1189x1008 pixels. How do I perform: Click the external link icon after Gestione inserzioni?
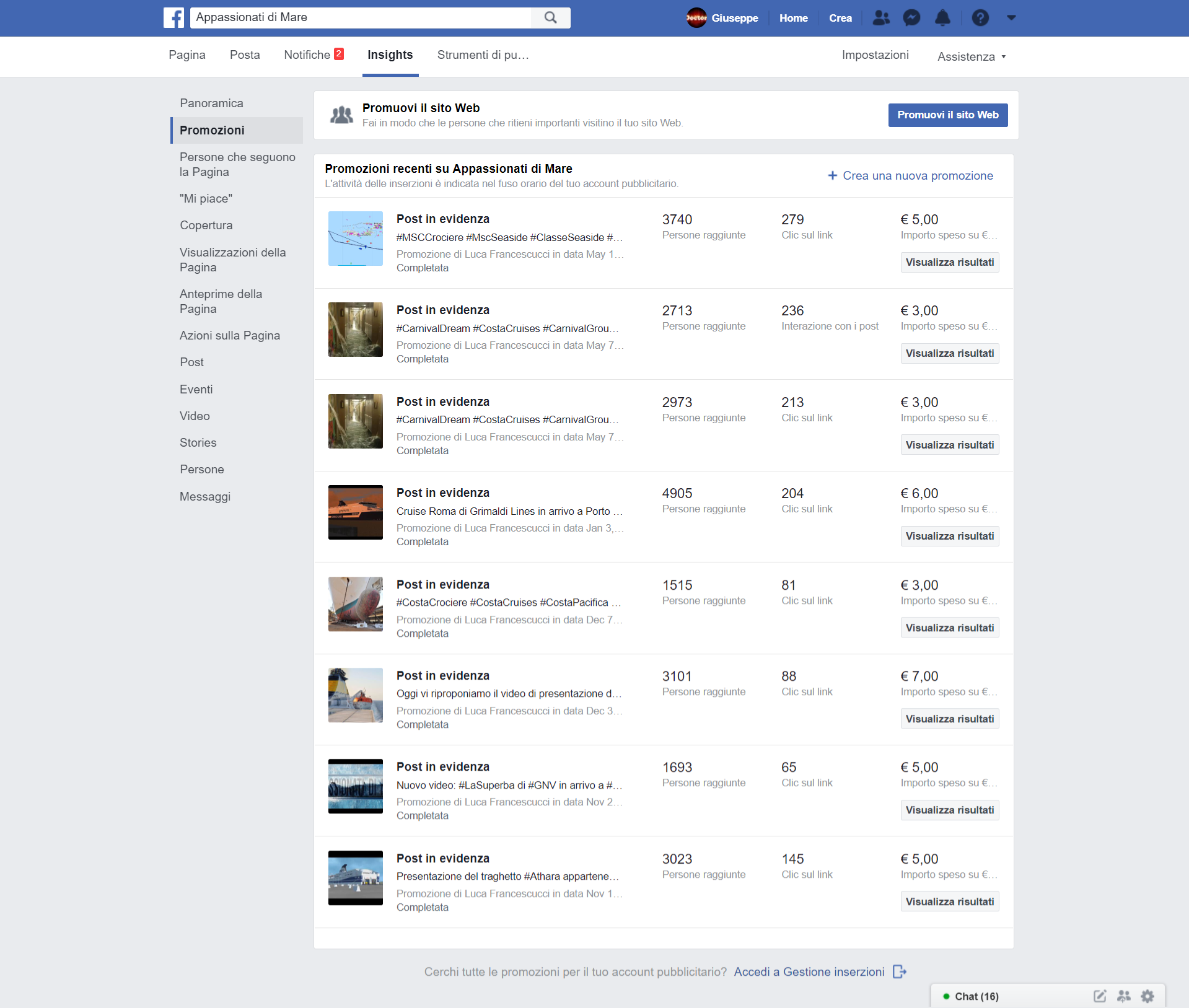click(x=899, y=971)
